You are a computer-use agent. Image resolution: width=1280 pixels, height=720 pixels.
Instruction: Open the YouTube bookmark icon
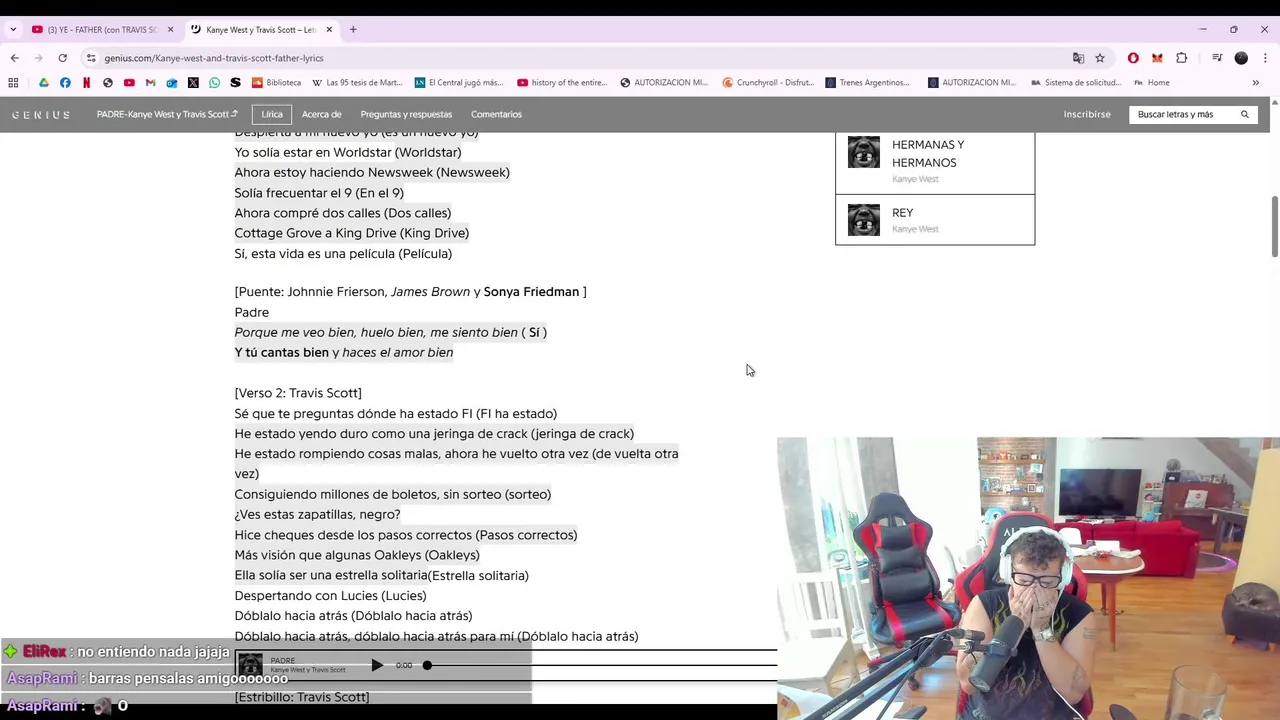[x=129, y=83]
